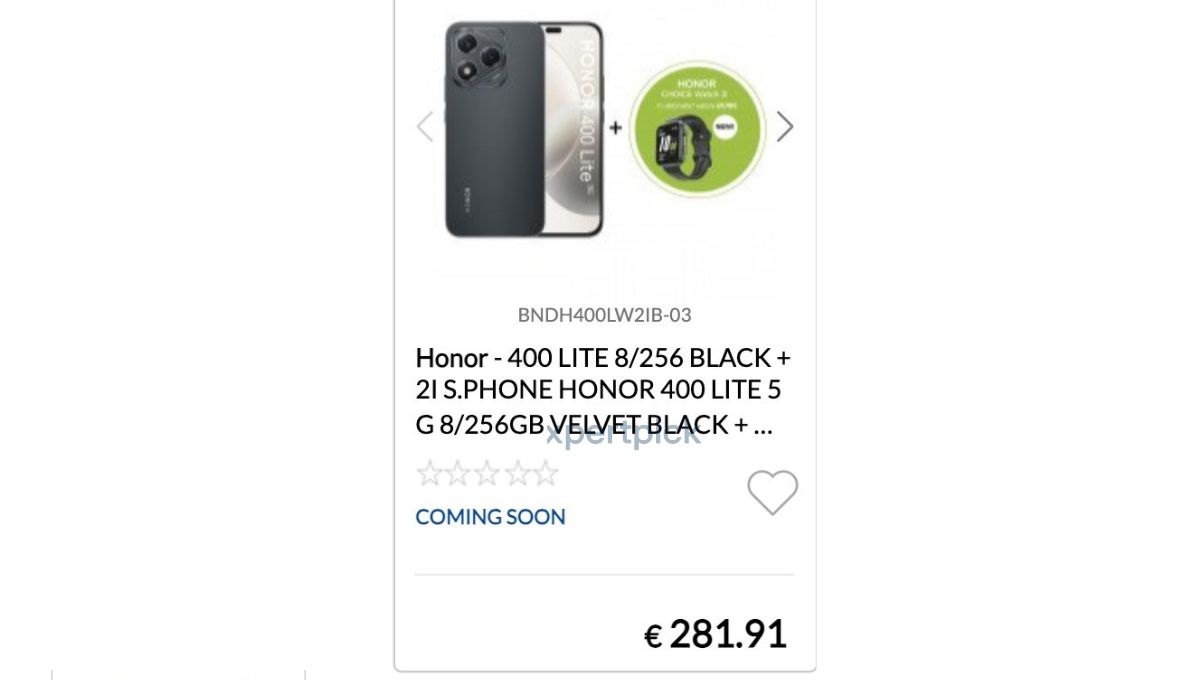Image resolution: width=1200 pixels, height=680 pixels.
Task: Click the € 281.91 price
Action: (x=716, y=634)
